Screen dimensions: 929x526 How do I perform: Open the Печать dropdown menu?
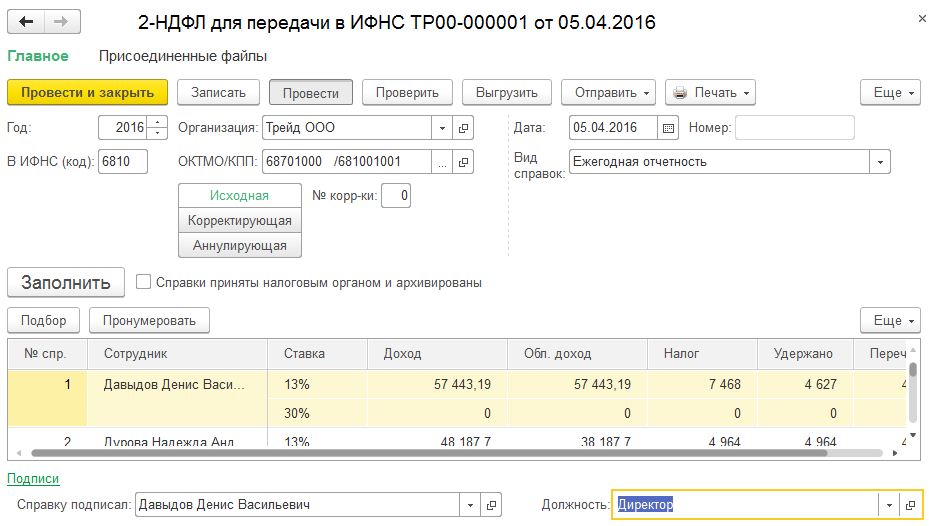click(710, 92)
